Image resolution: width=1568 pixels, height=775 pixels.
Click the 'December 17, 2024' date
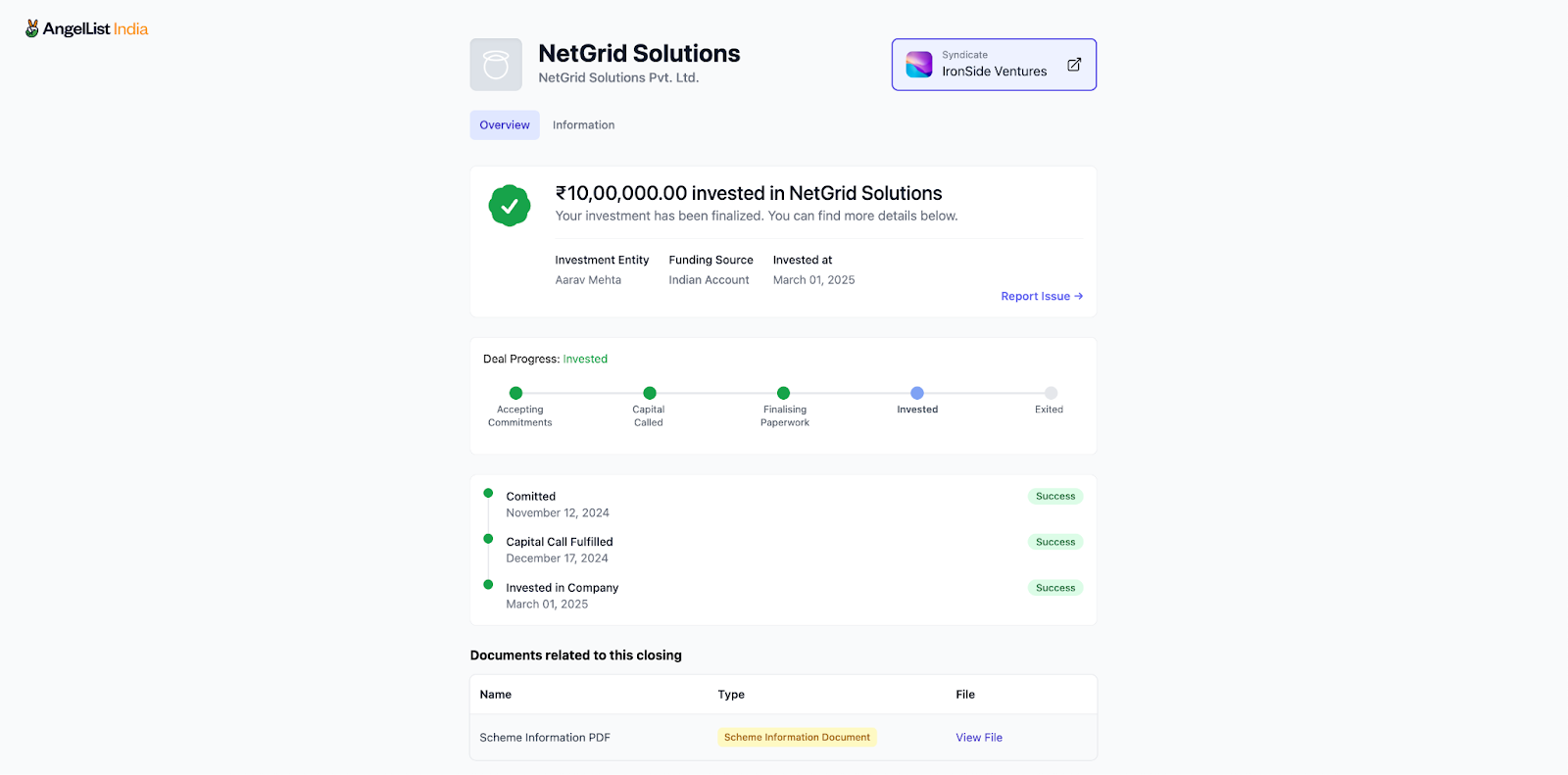[x=557, y=558]
